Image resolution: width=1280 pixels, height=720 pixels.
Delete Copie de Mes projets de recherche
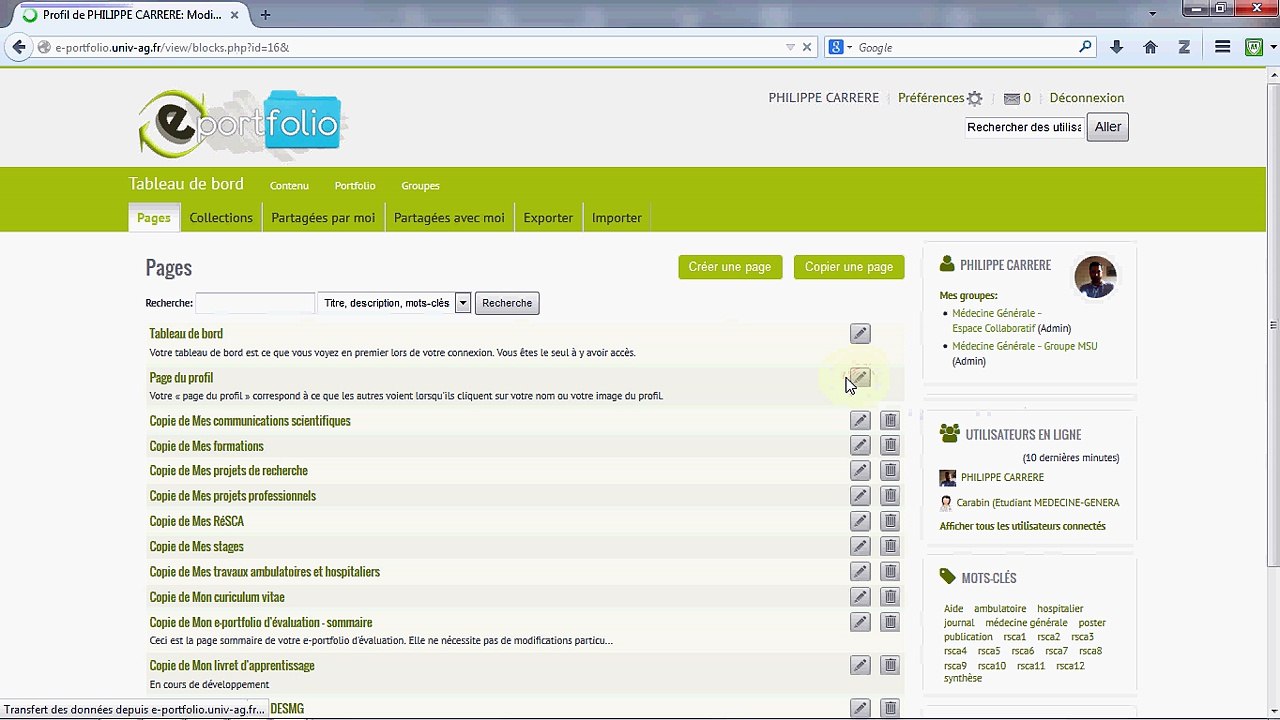point(890,470)
